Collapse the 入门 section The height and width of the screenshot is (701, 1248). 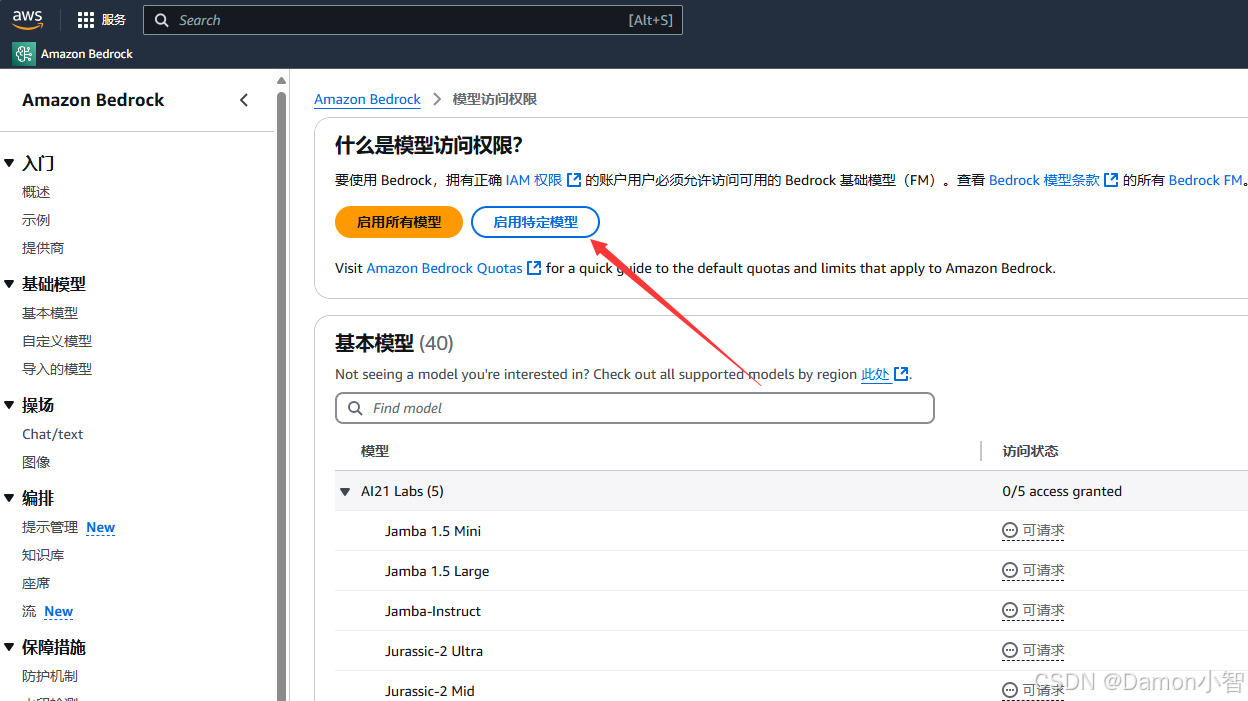tap(9, 163)
